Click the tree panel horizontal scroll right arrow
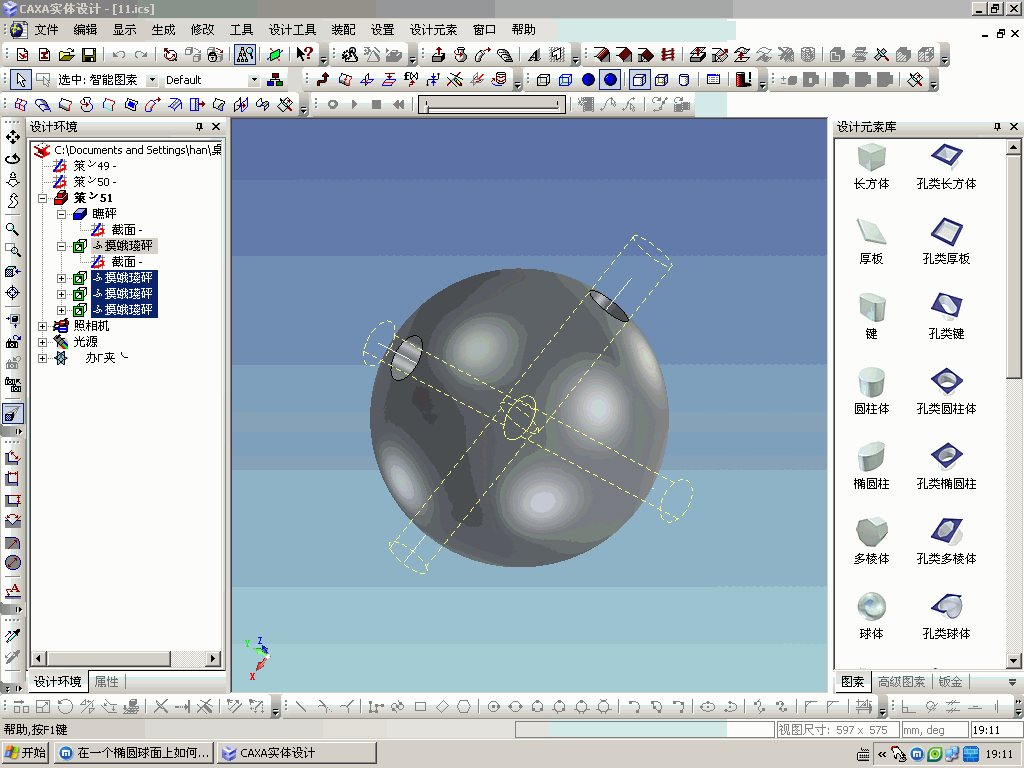This screenshot has height=768, width=1024. coord(213,658)
